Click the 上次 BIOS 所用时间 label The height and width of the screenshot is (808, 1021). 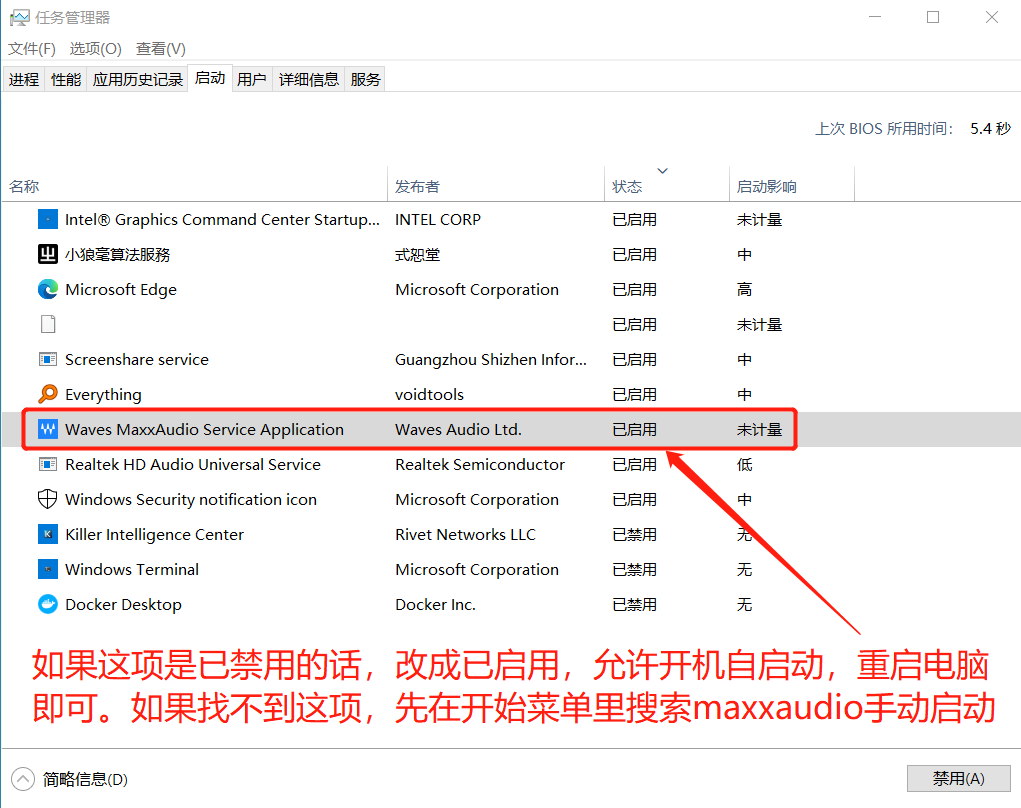coord(884,128)
